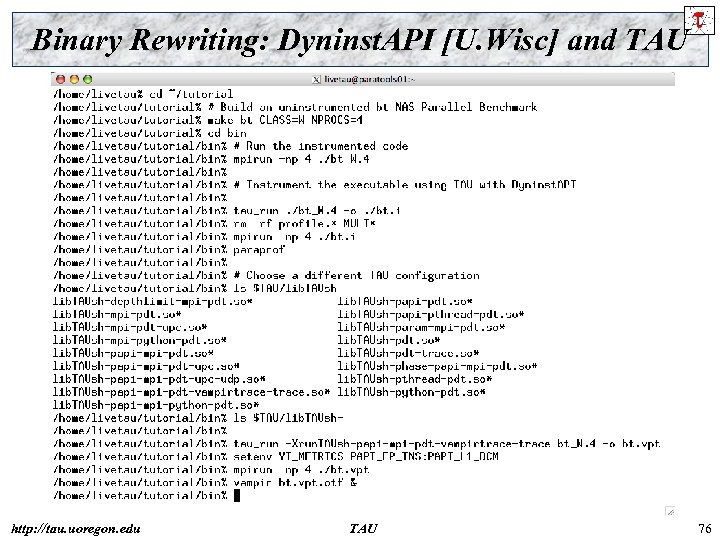The width and height of the screenshot is (720, 540).
Task: Click the green zoom button of the terminal
Action: coord(88,79)
